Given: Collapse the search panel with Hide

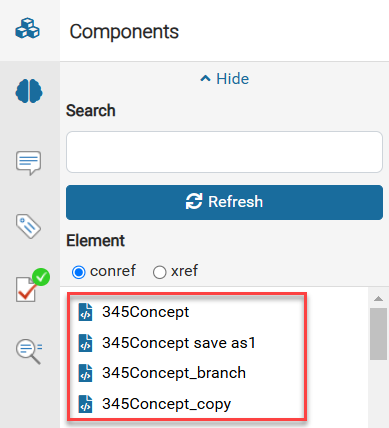Looking at the screenshot, I should point(224,79).
